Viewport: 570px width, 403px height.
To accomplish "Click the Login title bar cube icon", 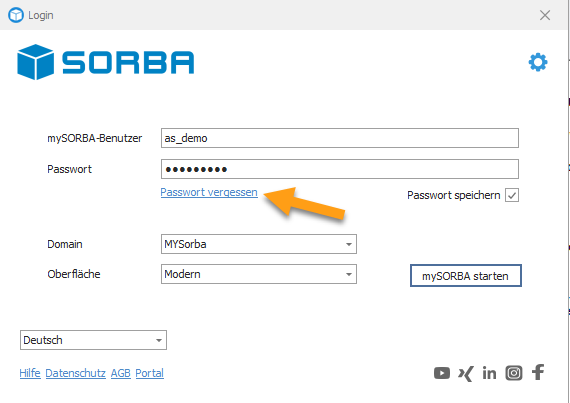I will click(x=16, y=15).
